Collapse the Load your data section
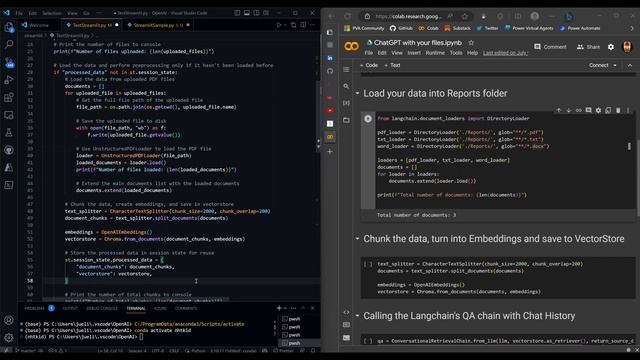Viewport: 640px width, 360px height. tap(357, 93)
